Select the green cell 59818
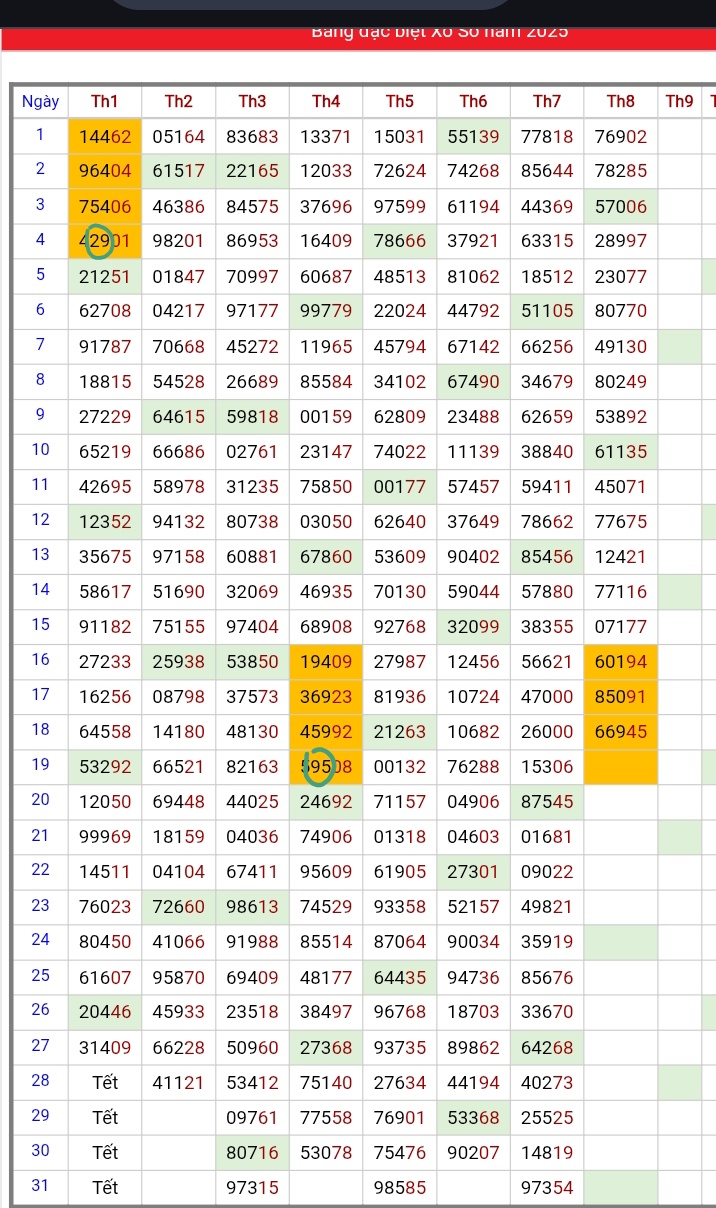716x1208 pixels. point(252,416)
